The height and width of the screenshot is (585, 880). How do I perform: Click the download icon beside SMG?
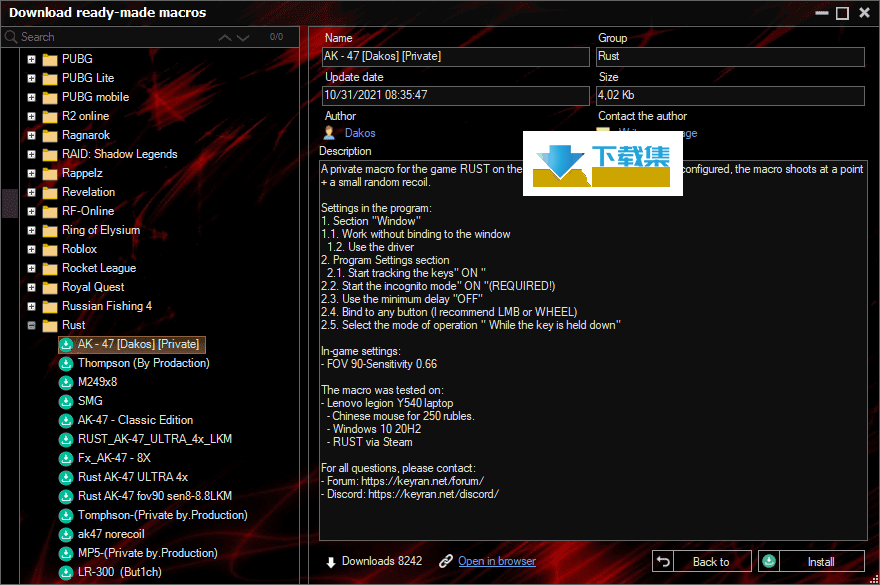click(x=66, y=401)
